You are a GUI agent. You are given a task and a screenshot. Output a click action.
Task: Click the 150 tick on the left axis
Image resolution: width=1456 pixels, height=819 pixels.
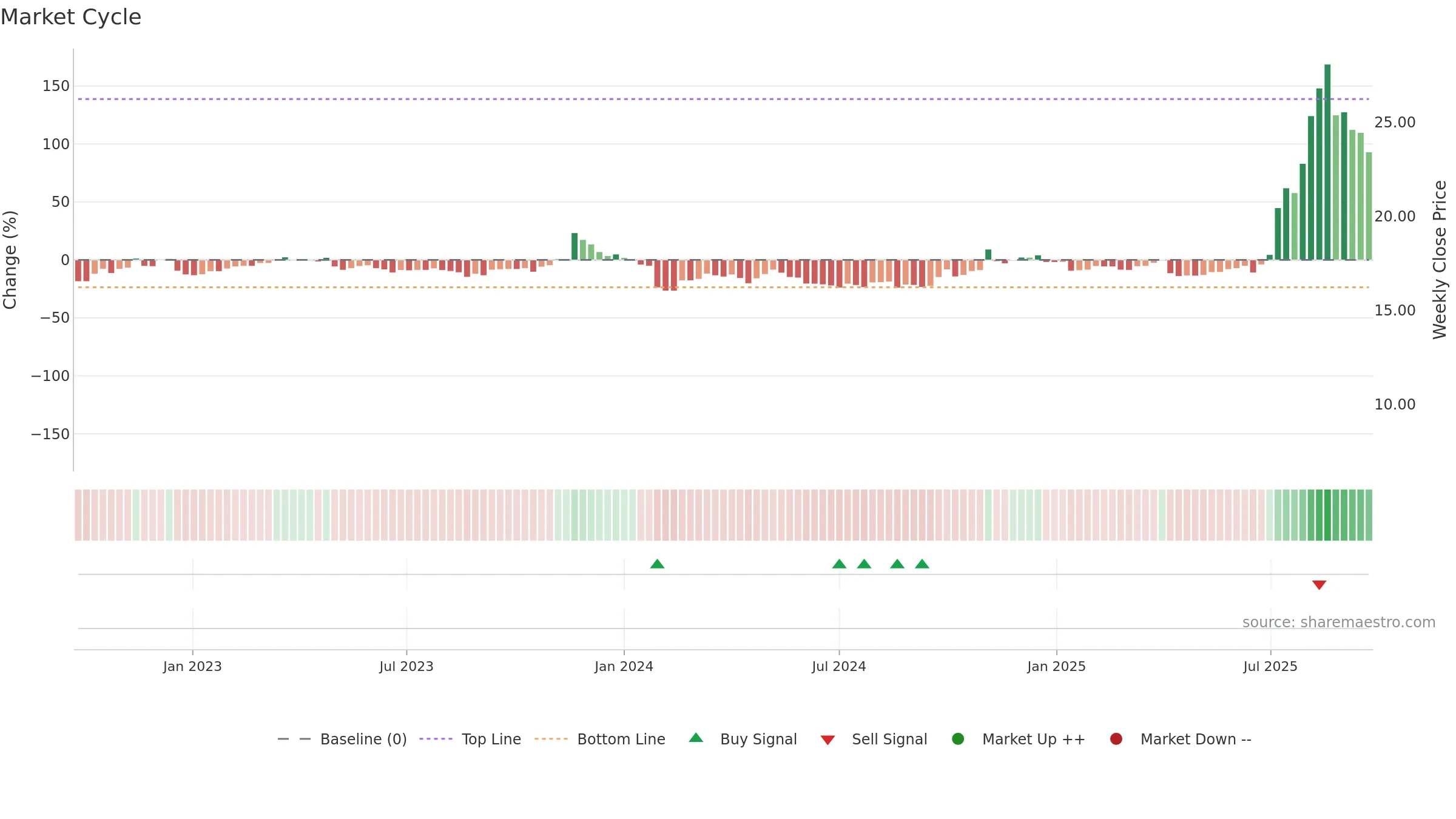point(56,86)
